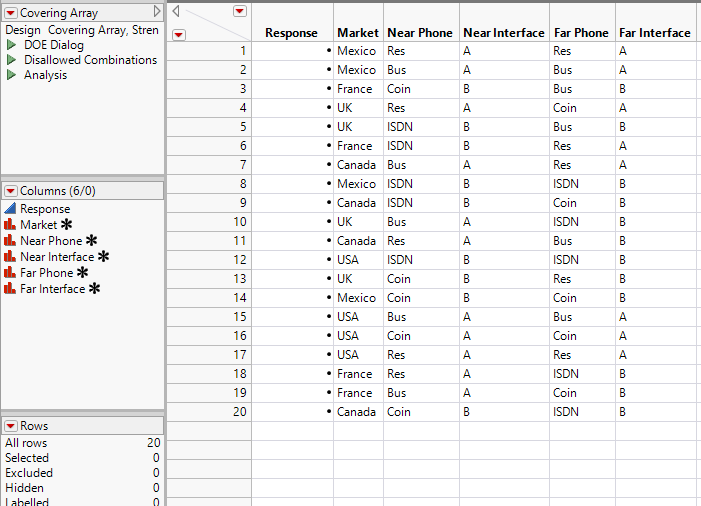Click asterisk icon next to Far Interface
The image size is (701, 506).
pos(94,289)
